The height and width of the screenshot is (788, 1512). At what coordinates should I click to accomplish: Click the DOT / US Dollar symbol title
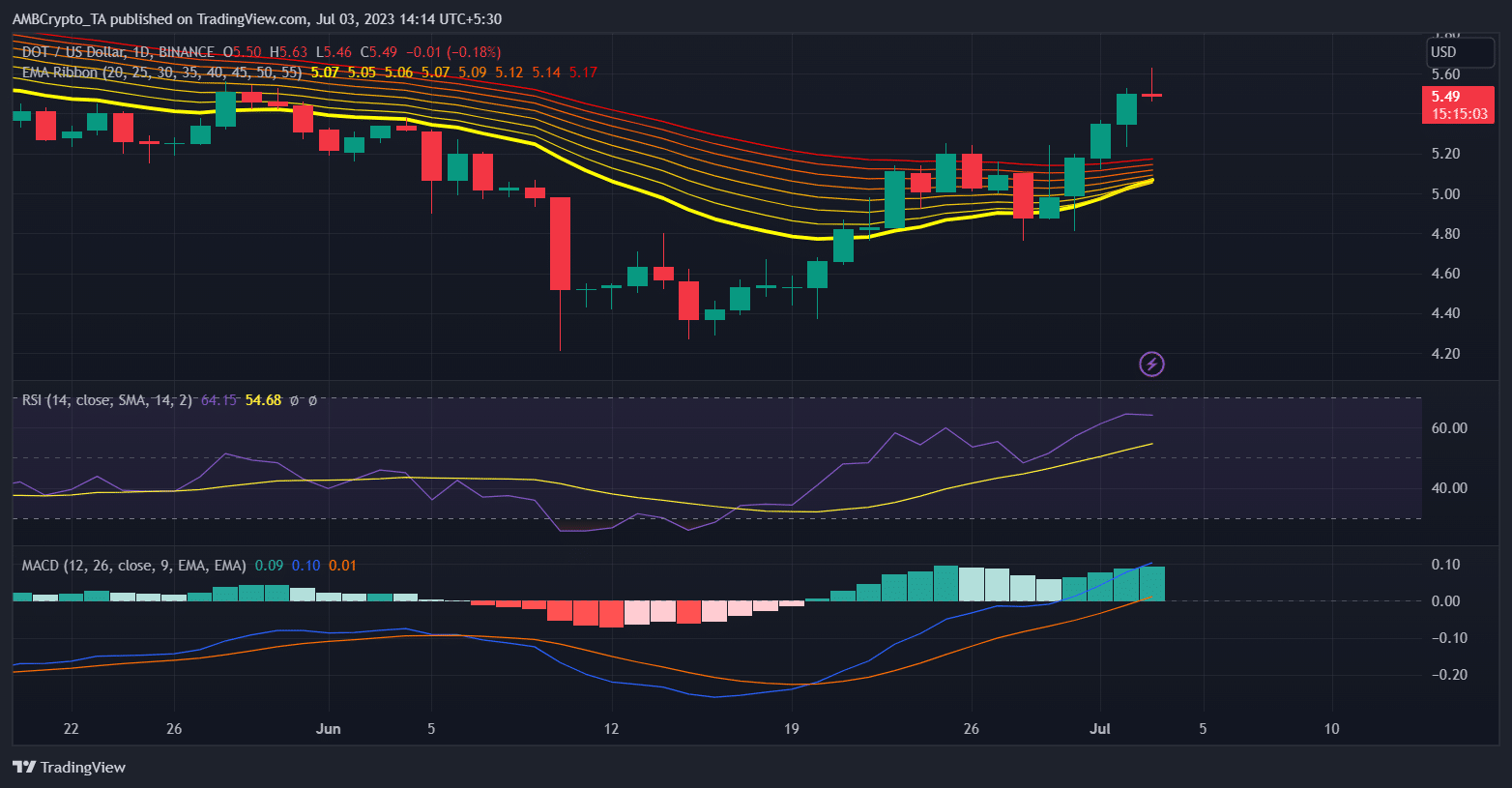tap(118, 52)
